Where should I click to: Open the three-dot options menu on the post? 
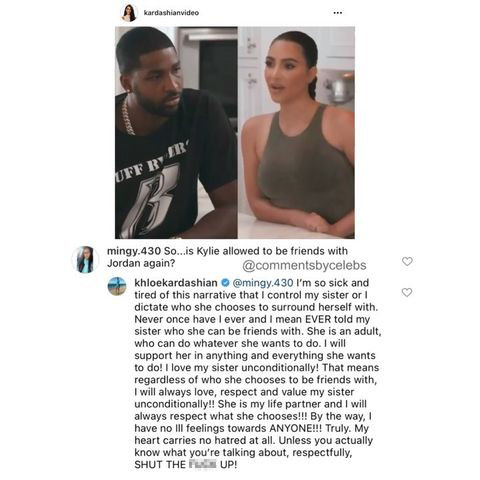click(x=338, y=13)
